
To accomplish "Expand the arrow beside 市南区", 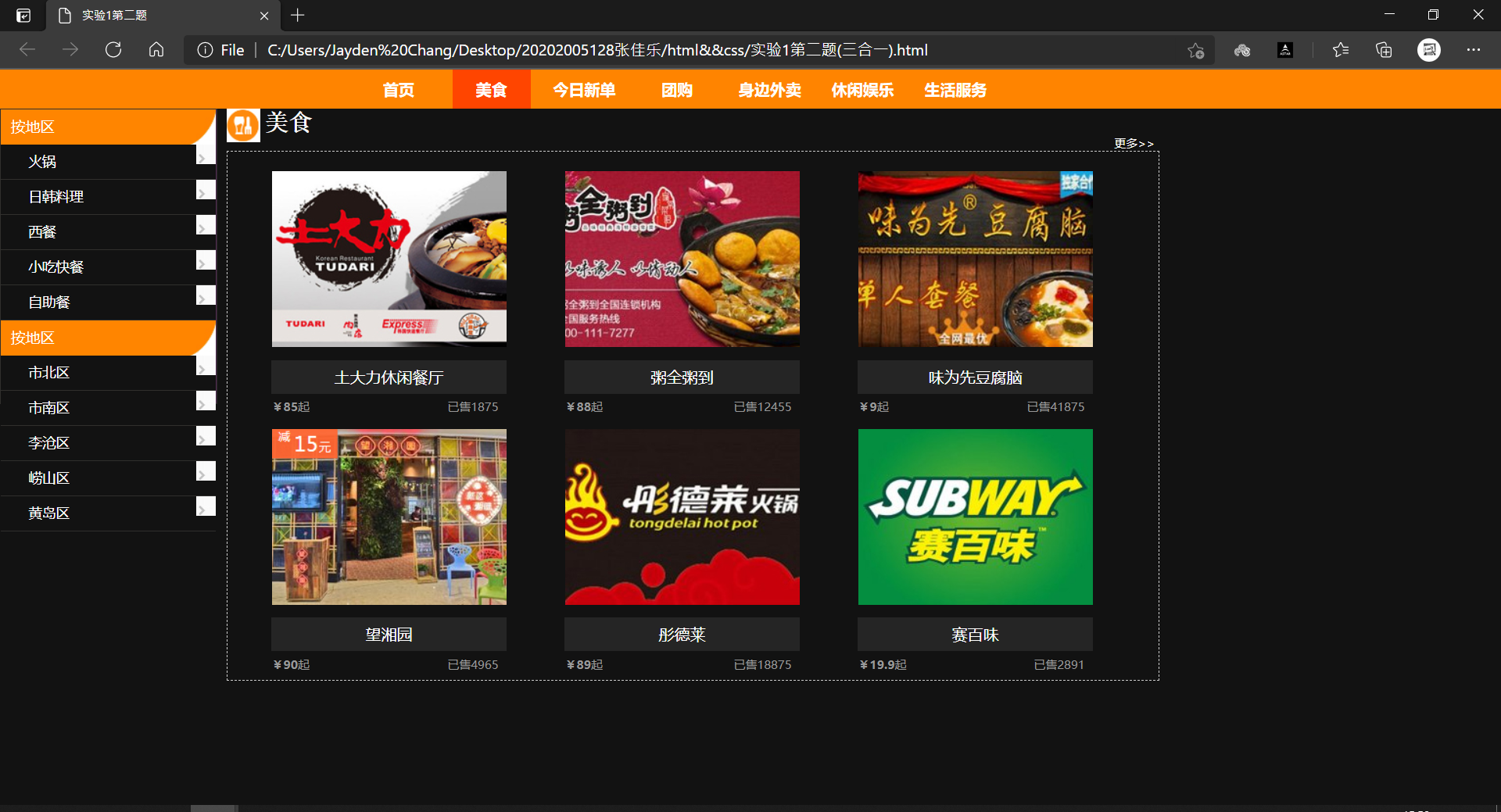I will pyautogui.click(x=206, y=401).
